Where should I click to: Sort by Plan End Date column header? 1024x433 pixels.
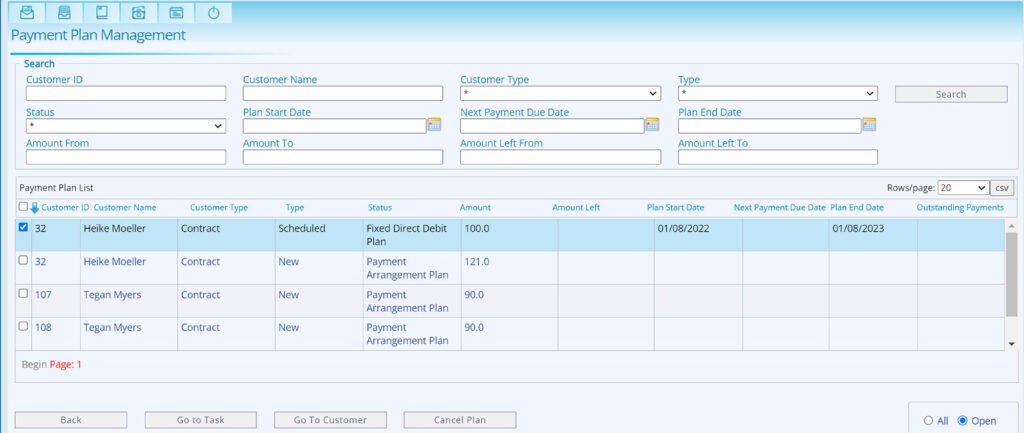857,208
